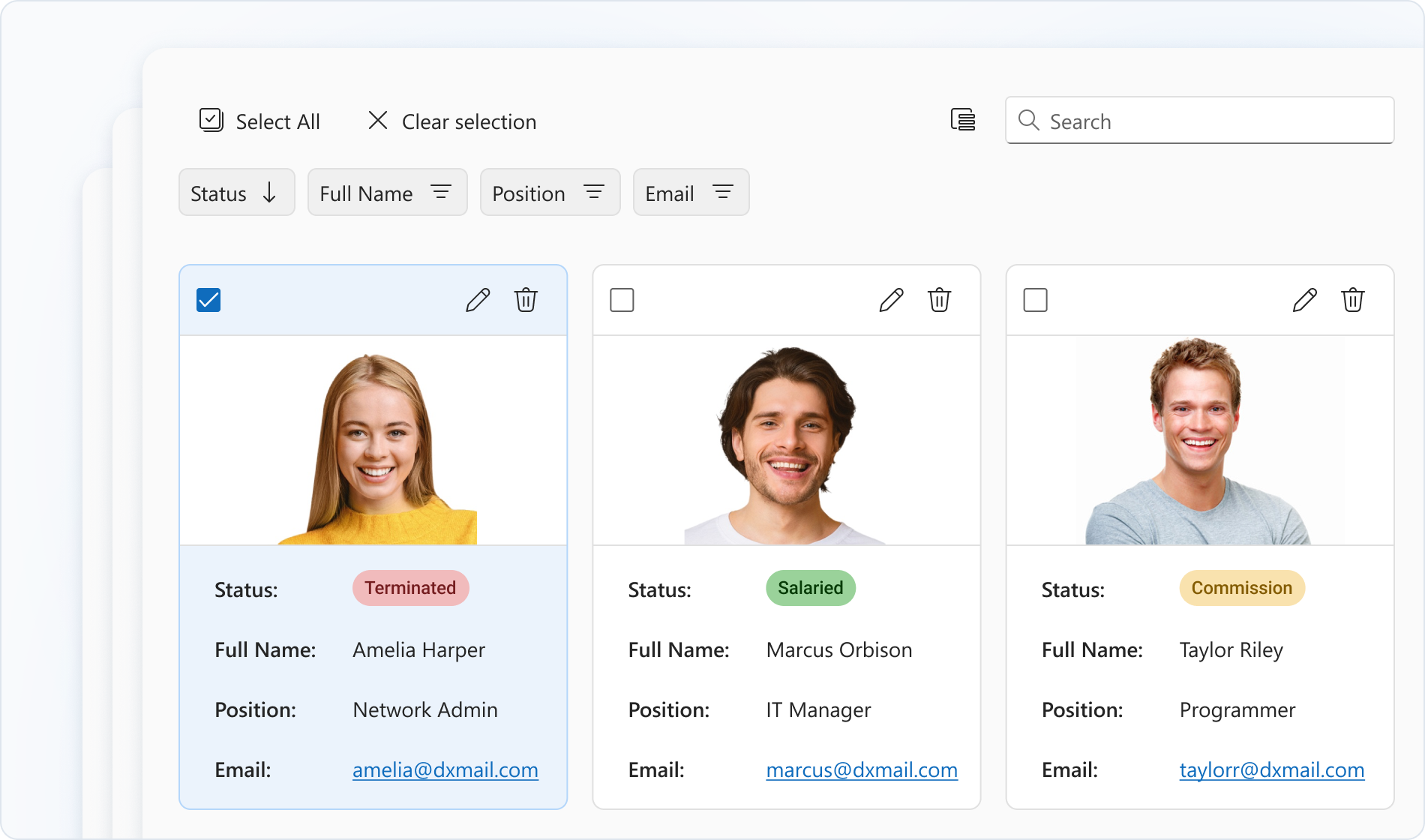Open the edit pencil on Marcus Orbison's card
1425x840 pixels.
coord(891,300)
